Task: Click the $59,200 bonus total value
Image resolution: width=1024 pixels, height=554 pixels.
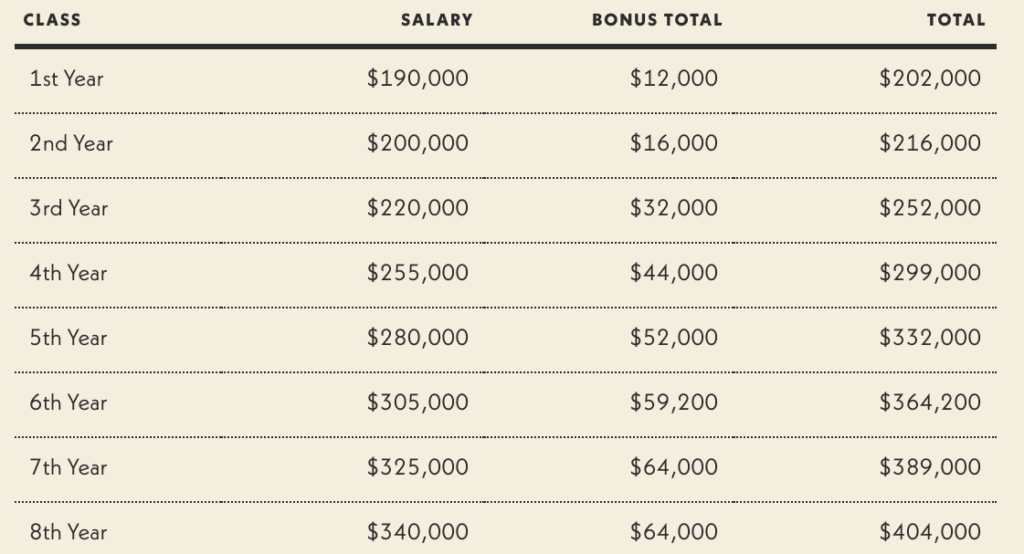Action: pyautogui.click(x=673, y=403)
